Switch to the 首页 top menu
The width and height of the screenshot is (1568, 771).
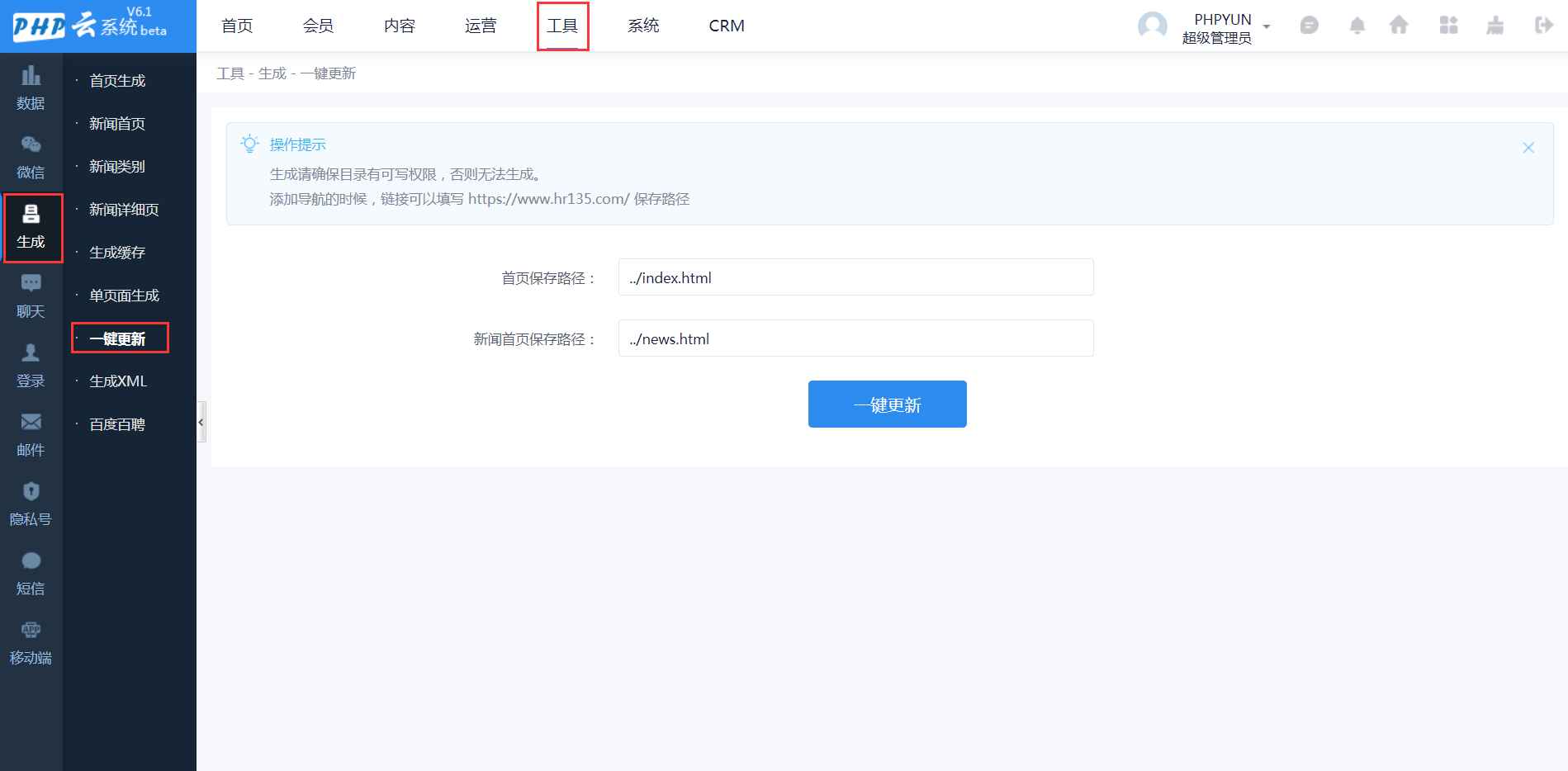click(x=237, y=26)
